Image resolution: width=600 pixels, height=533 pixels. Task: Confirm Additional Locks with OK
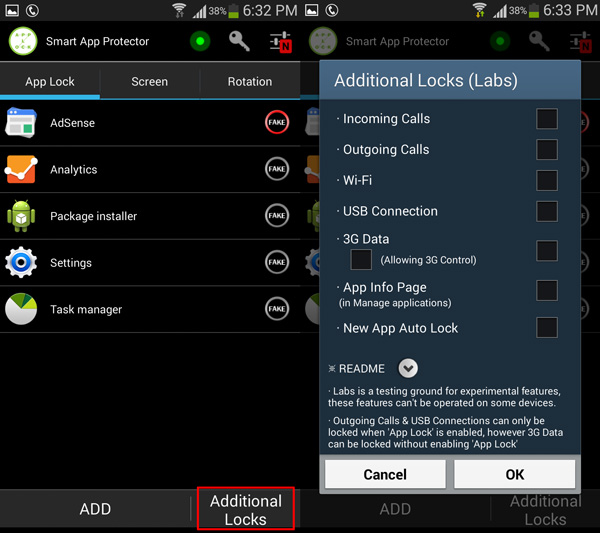(515, 474)
